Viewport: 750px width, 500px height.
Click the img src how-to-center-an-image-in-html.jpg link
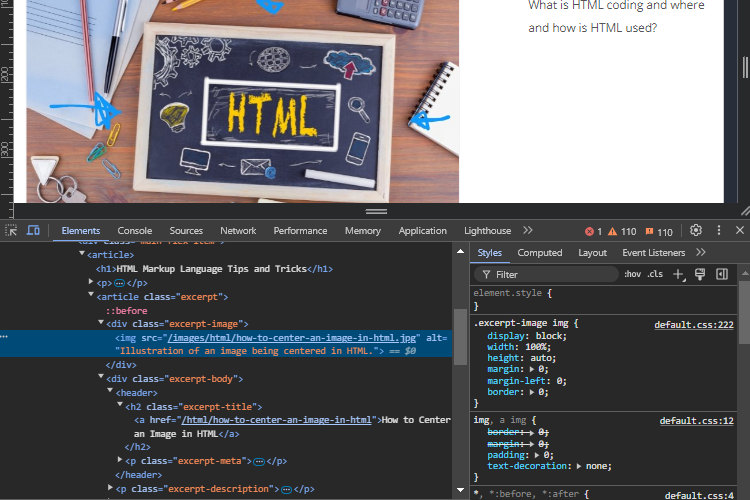coord(292,338)
